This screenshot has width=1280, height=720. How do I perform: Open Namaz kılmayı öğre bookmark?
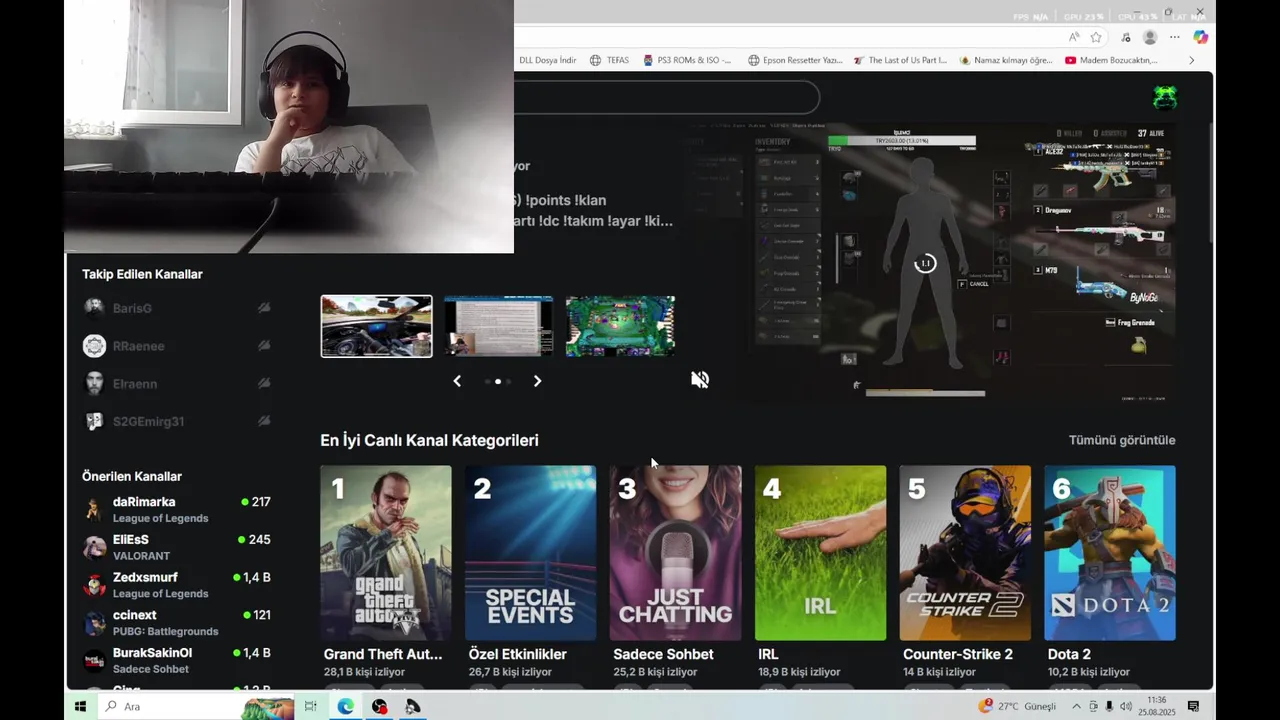(x=1005, y=60)
